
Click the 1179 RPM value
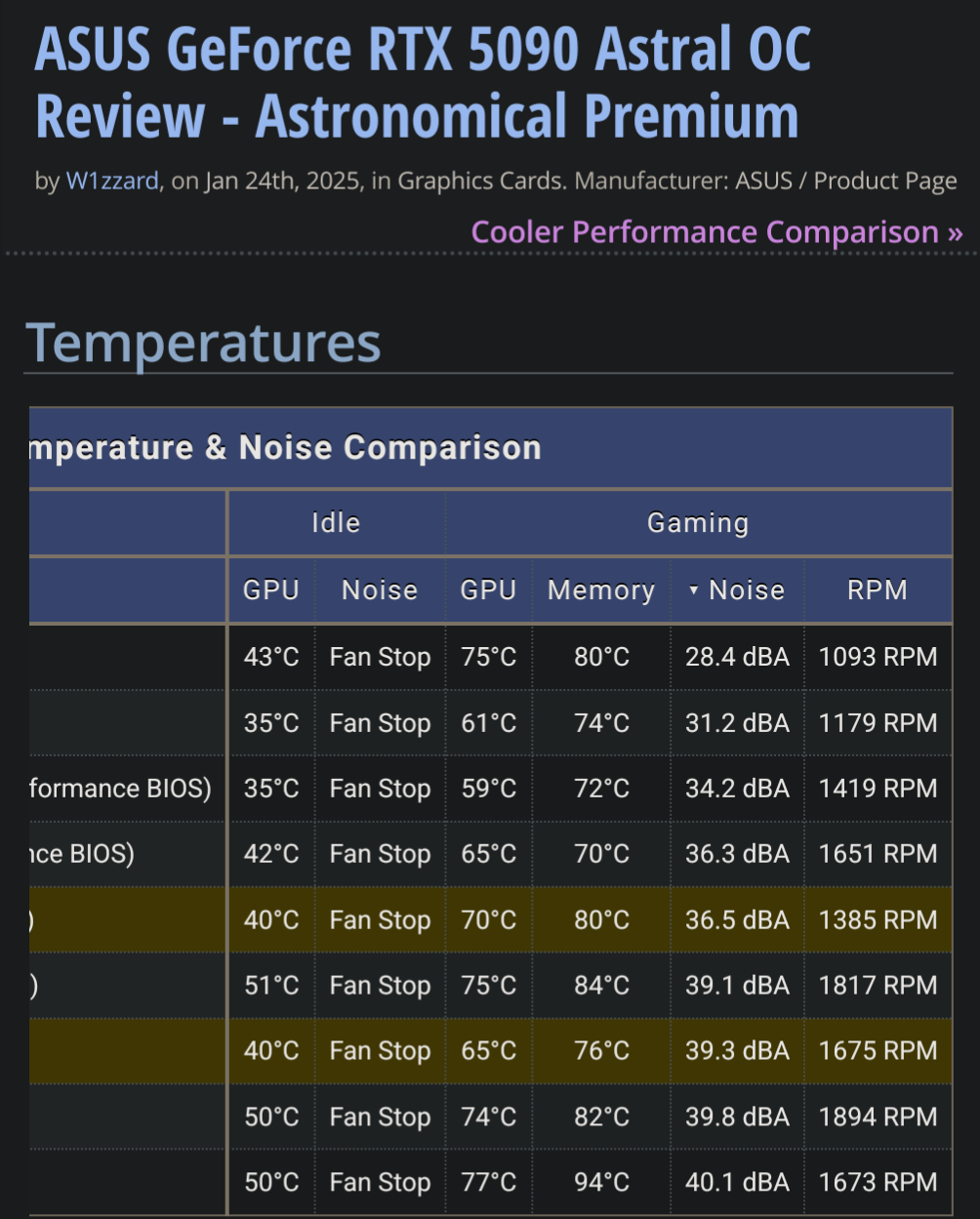[878, 723]
